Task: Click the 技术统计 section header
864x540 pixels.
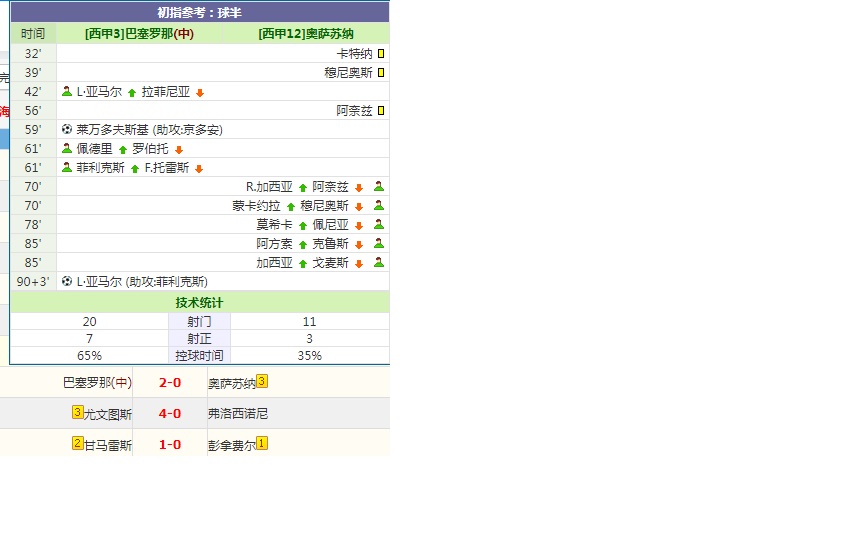Action: pyautogui.click(x=199, y=303)
